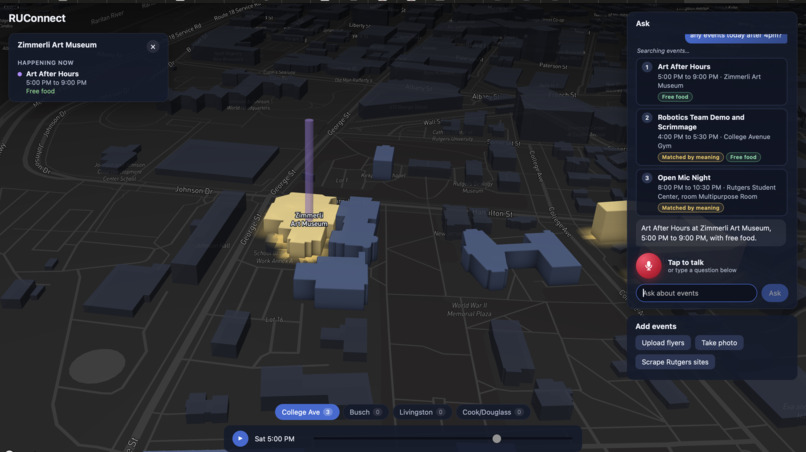This screenshot has height=452, width=806.
Task: Click the highlighted yellow building near College Ave
Action: tap(609, 221)
